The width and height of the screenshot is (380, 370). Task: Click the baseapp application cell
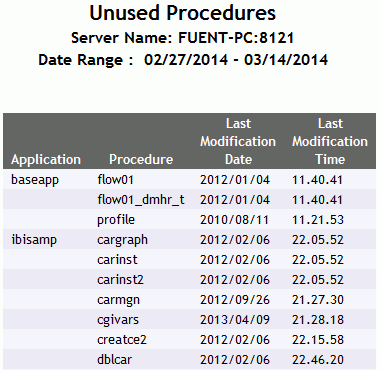click(x=35, y=180)
